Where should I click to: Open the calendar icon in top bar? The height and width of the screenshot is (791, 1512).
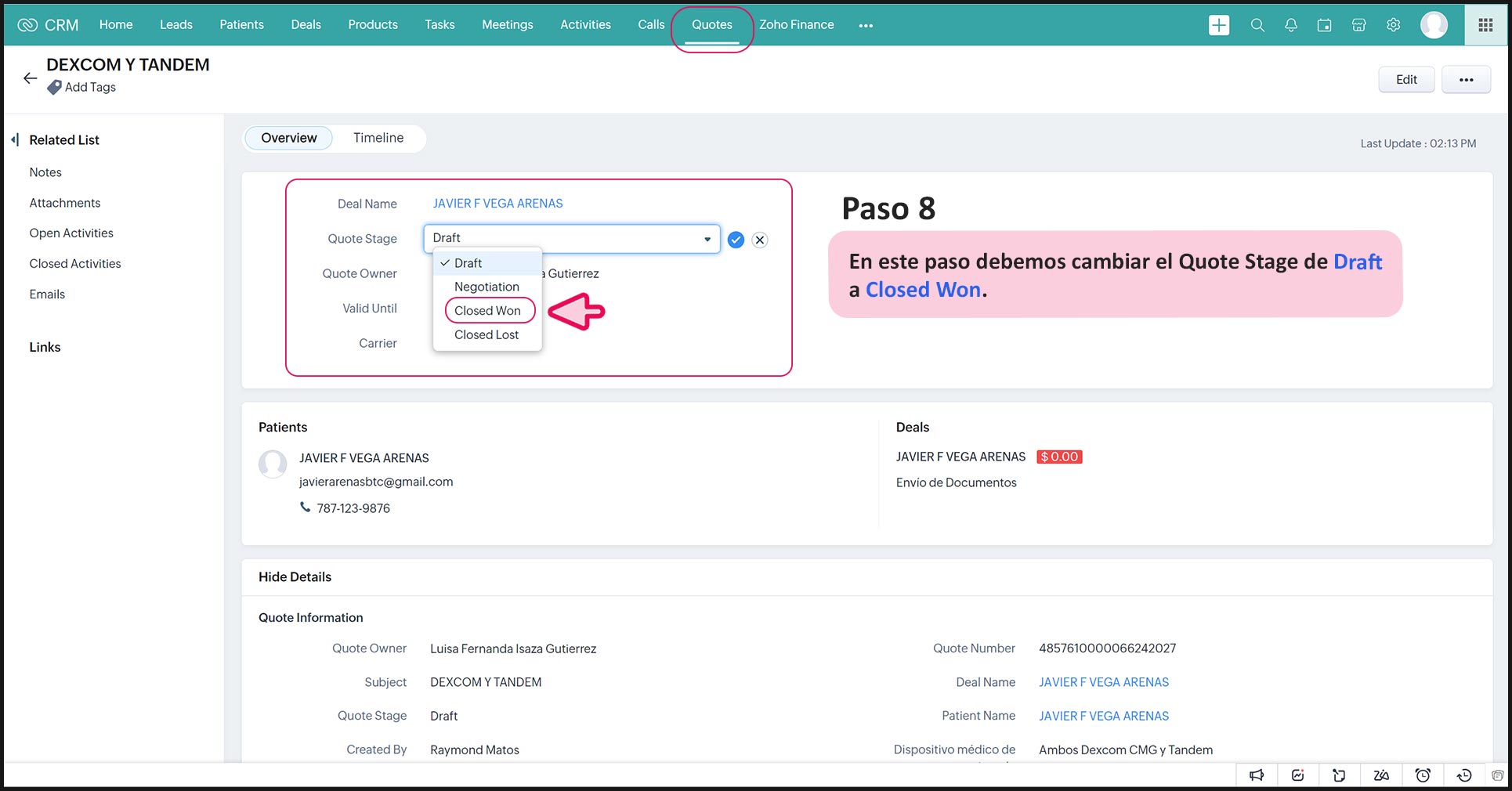1324,25
